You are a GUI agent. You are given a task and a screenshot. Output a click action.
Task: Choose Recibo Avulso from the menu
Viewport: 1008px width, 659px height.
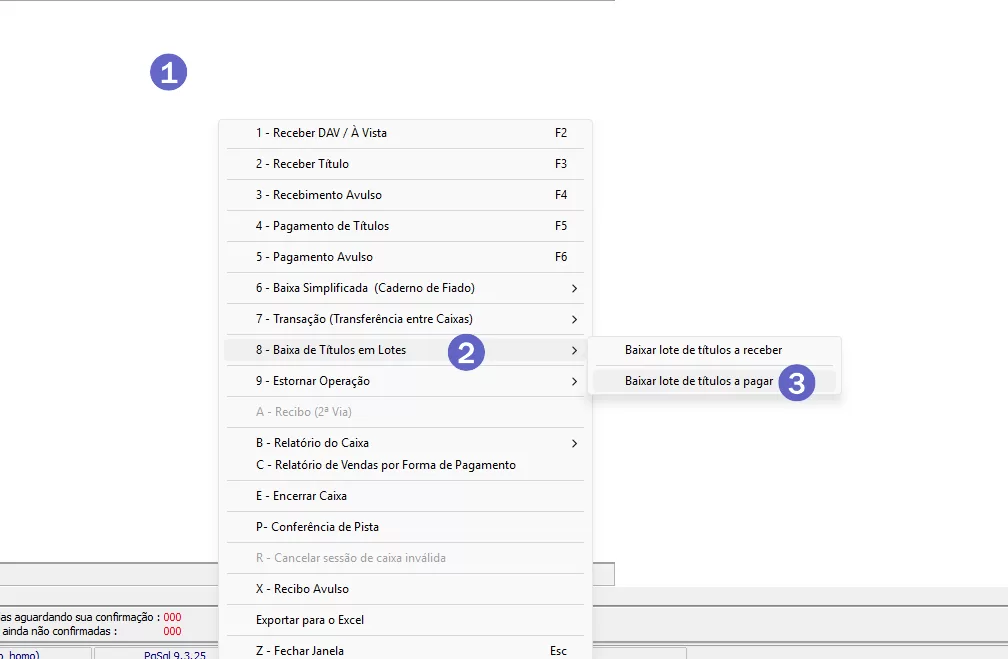302,589
